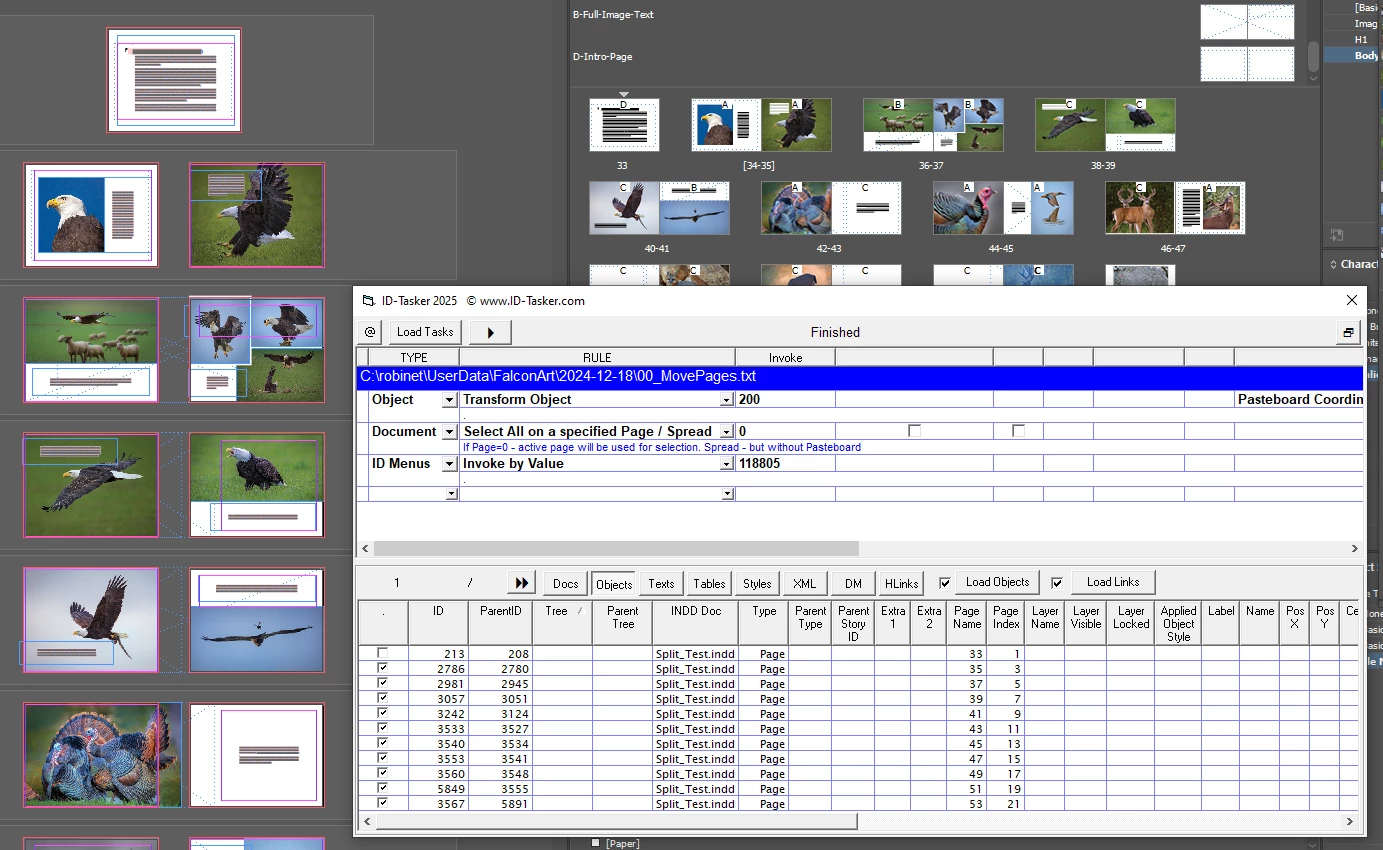This screenshot has height=850, width=1383.
Task: Close the ID-Tasker 2025 dialog
Action: click(x=1352, y=300)
